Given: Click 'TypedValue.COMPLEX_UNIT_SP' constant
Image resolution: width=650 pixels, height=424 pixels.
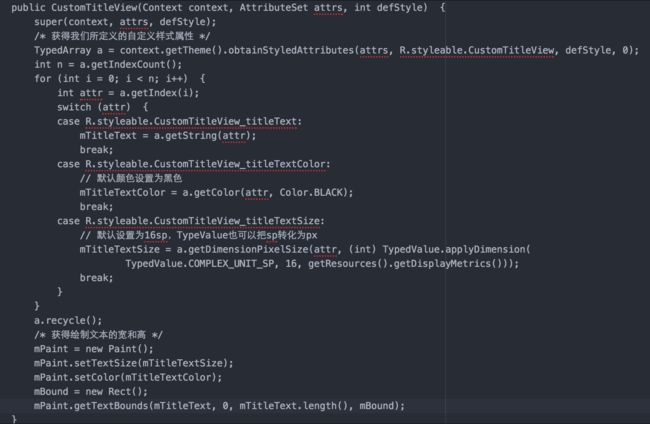Looking at the screenshot, I should coord(199,264).
